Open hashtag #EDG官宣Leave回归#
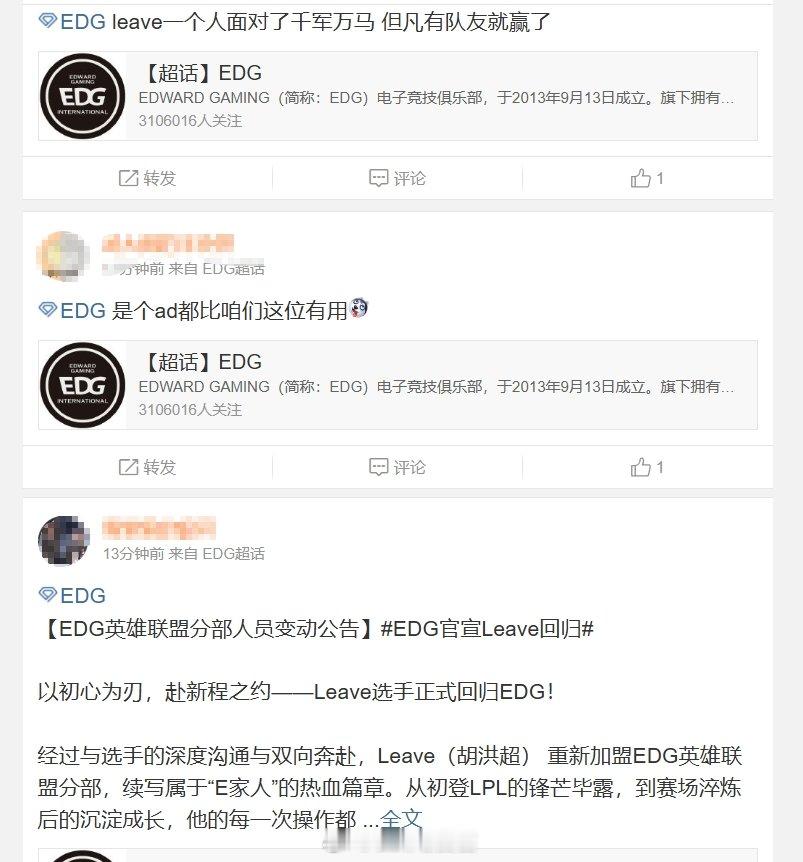This screenshot has height=862, width=803. coord(487,628)
